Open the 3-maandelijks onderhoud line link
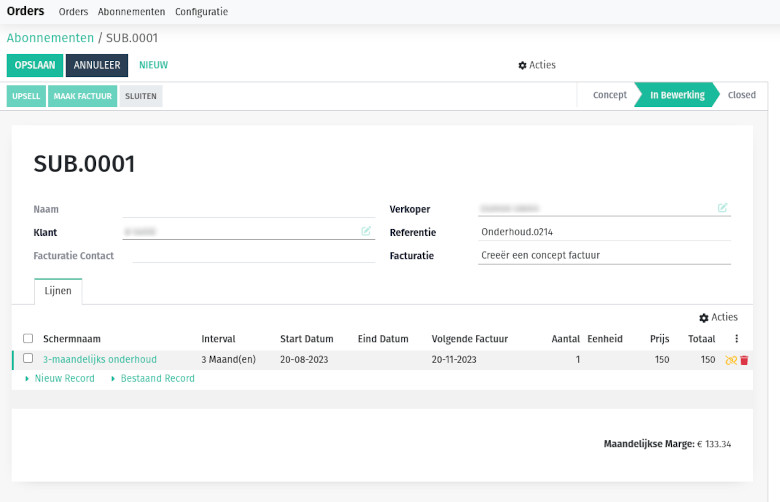The image size is (780, 502). tap(99, 359)
